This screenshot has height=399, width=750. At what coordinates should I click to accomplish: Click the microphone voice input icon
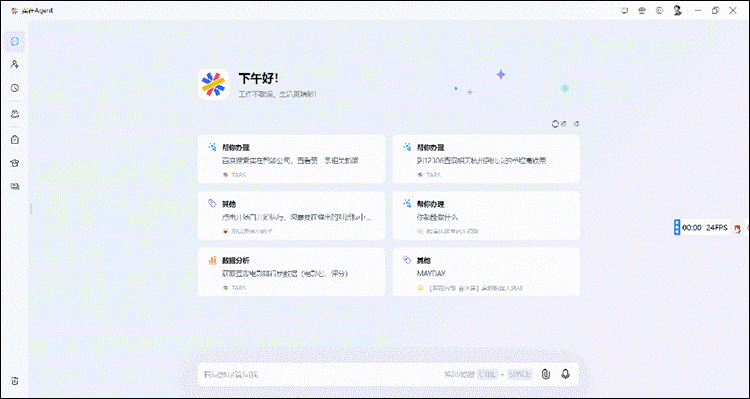tap(566, 374)
